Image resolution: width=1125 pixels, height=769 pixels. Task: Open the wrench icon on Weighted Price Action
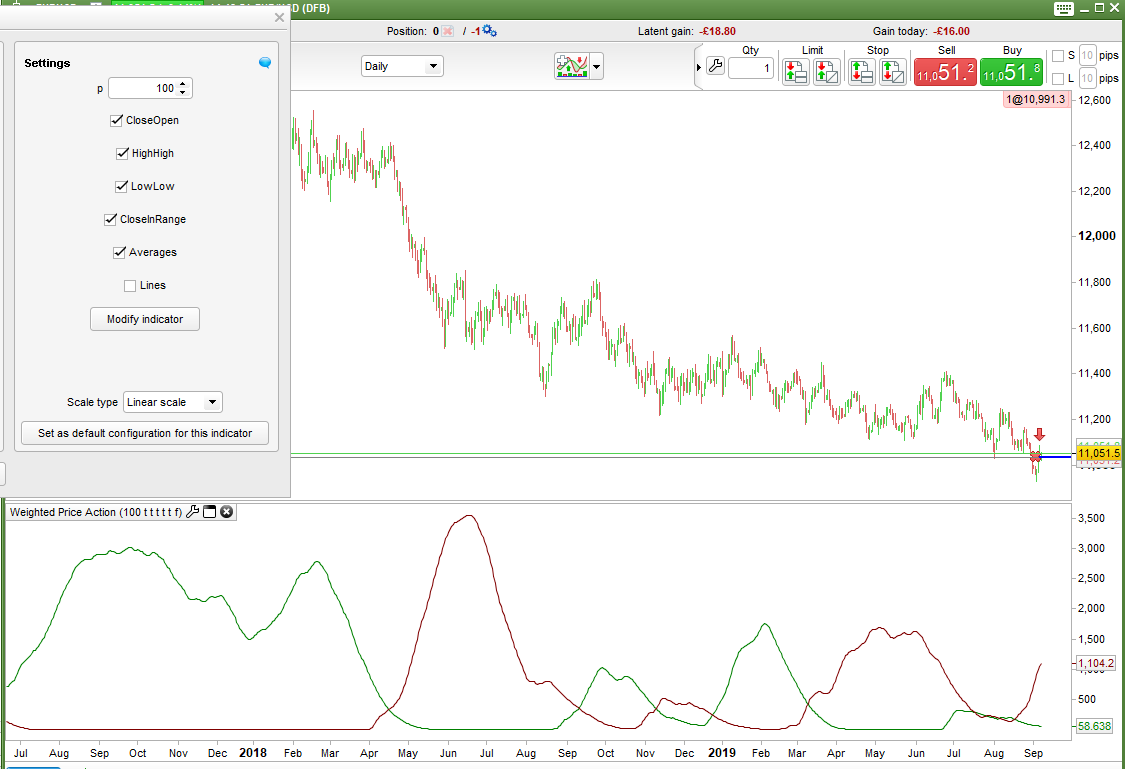tap(192, 511)
